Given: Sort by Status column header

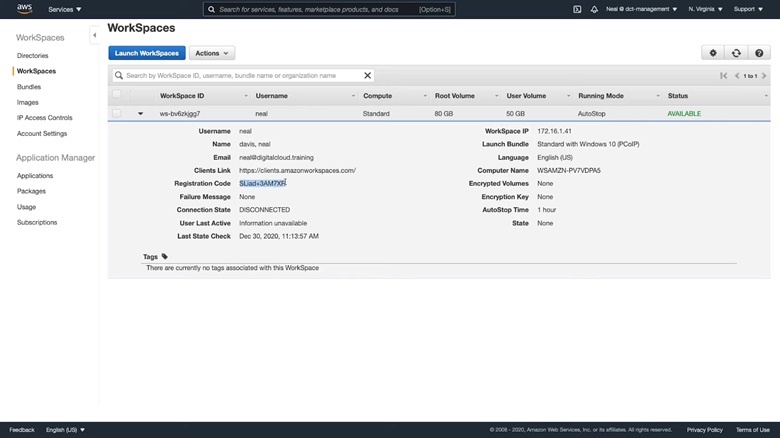Looking at the screenshot, I should (x=678, y=96).
